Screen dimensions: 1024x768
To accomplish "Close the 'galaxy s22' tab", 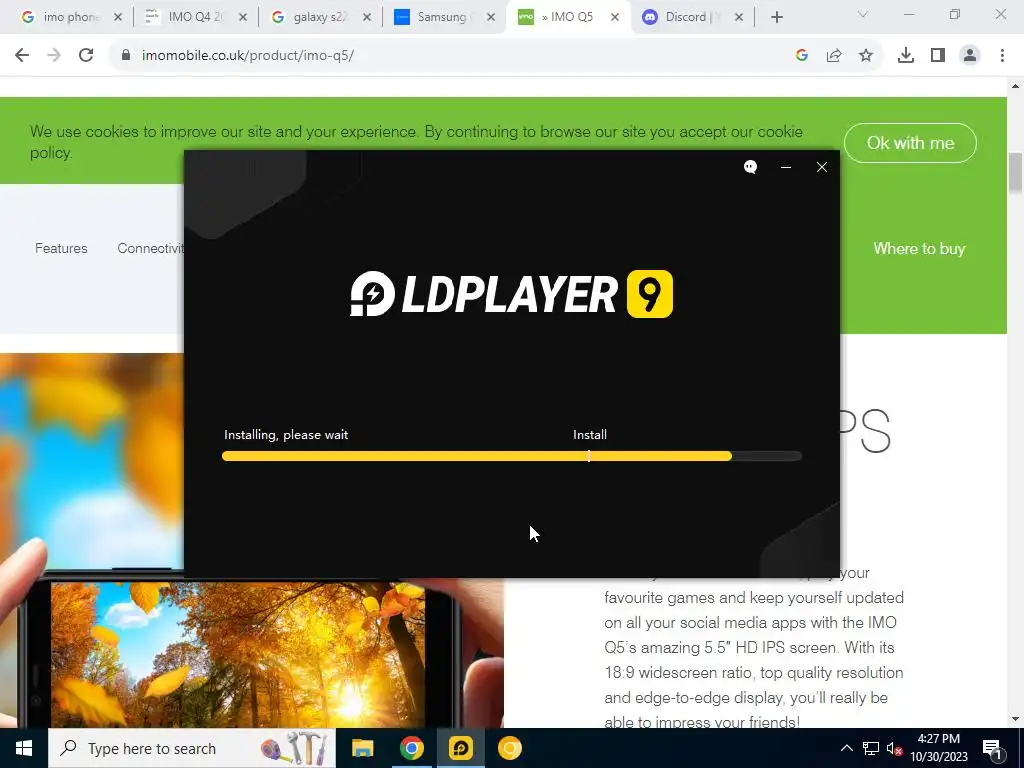I will (366, 17).
